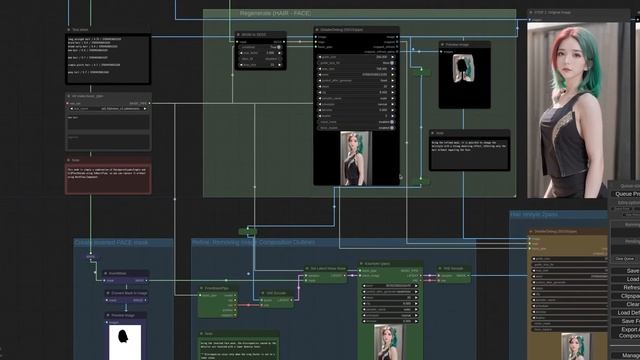
Task: Collapse the green Note node in the Refine group
Action: point(201,333)
